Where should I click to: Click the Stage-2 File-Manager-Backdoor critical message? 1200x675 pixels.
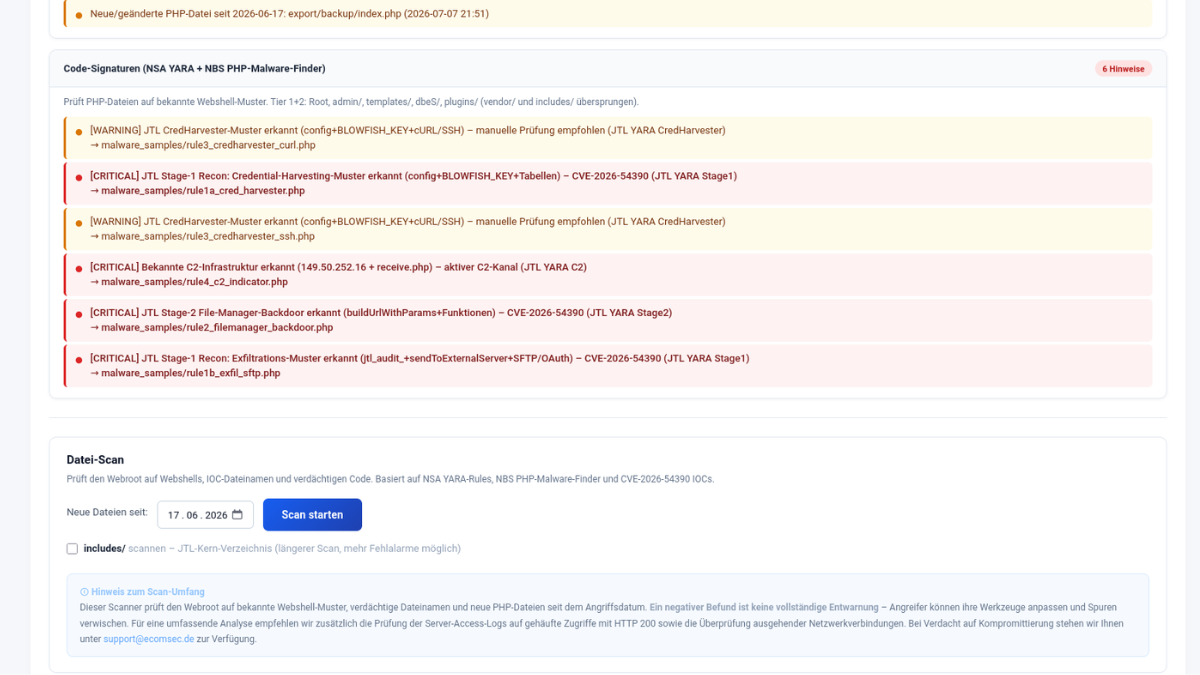381,312
